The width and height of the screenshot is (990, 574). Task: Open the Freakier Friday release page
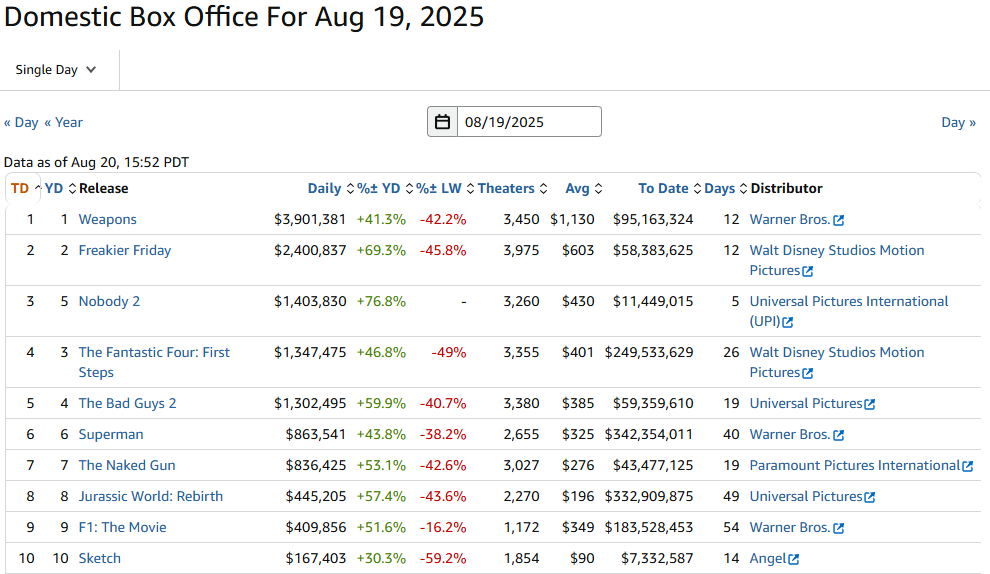(124, 250)
